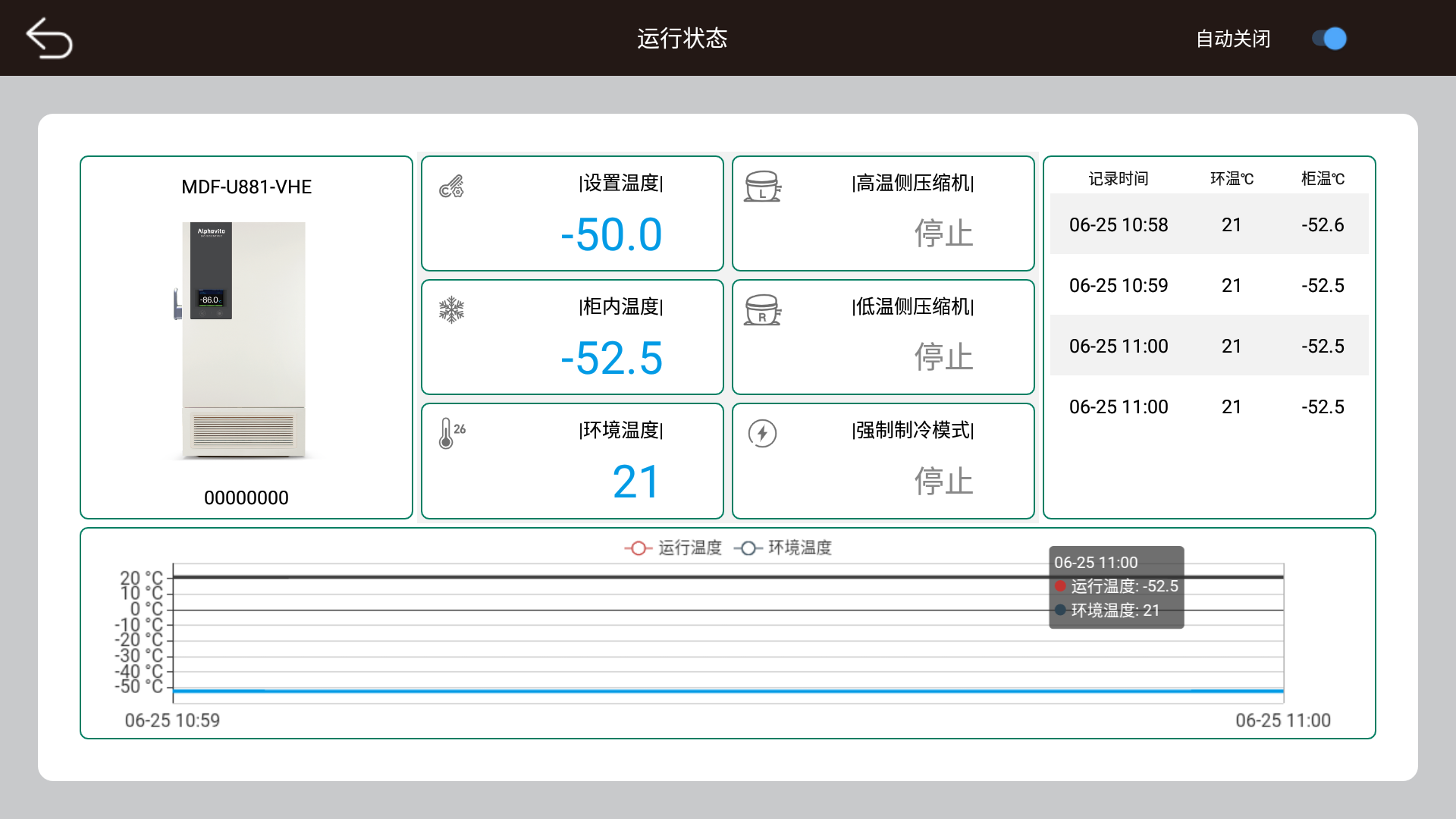Click the set temperature wrench icon
Viewport: 1456px width, 819px height.
[452, 187]
